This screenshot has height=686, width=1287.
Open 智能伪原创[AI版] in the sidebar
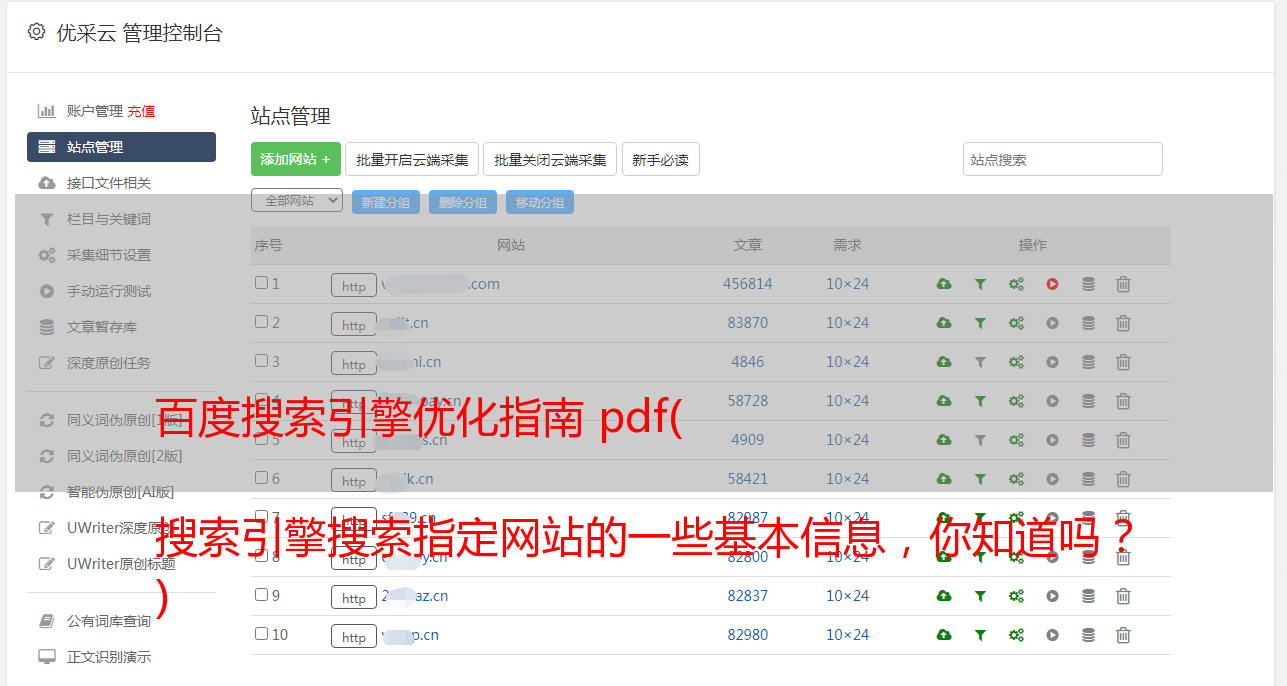[x=121, y=492]
